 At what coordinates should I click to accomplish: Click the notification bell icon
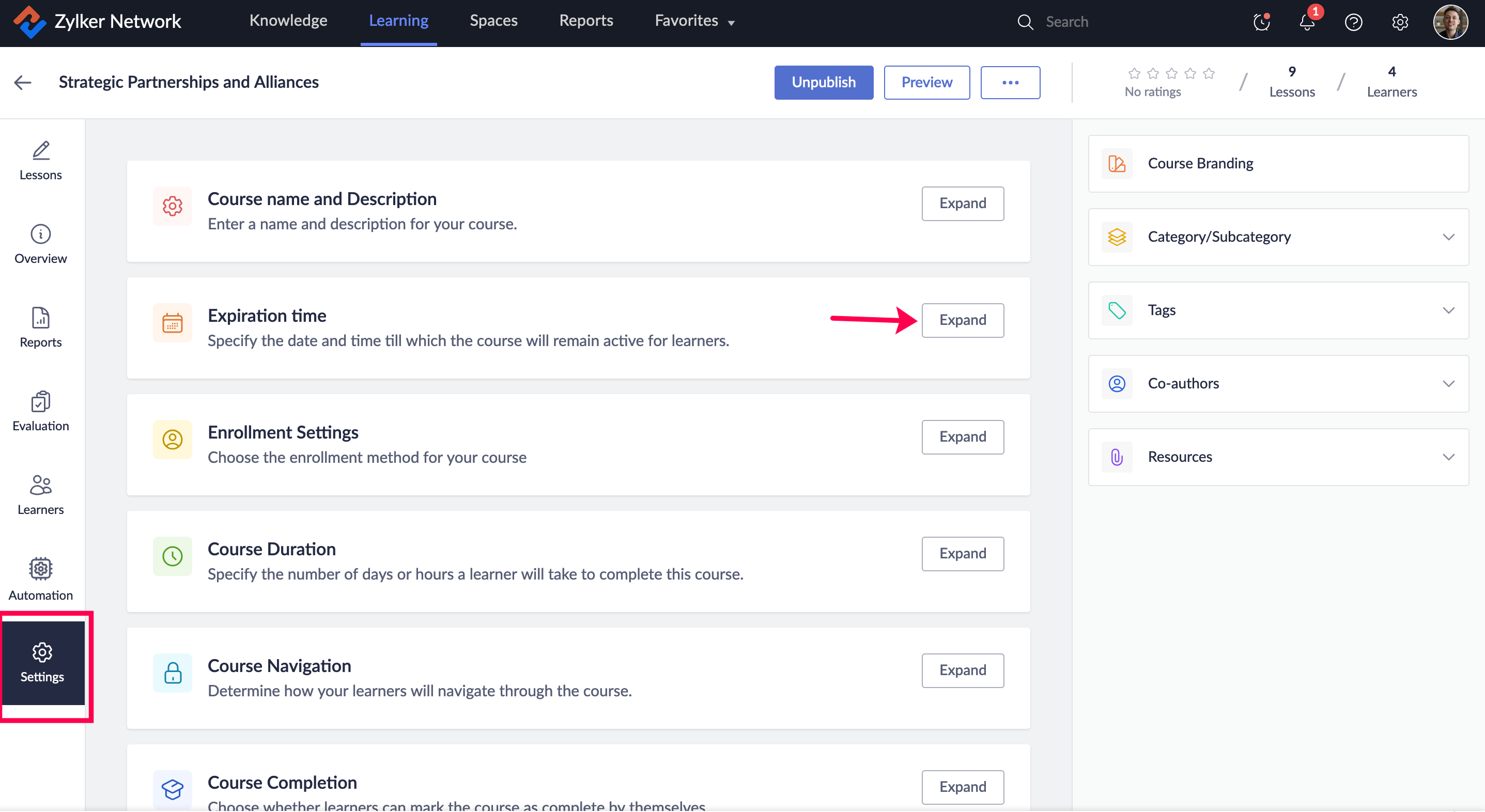tap(1307, 22)
